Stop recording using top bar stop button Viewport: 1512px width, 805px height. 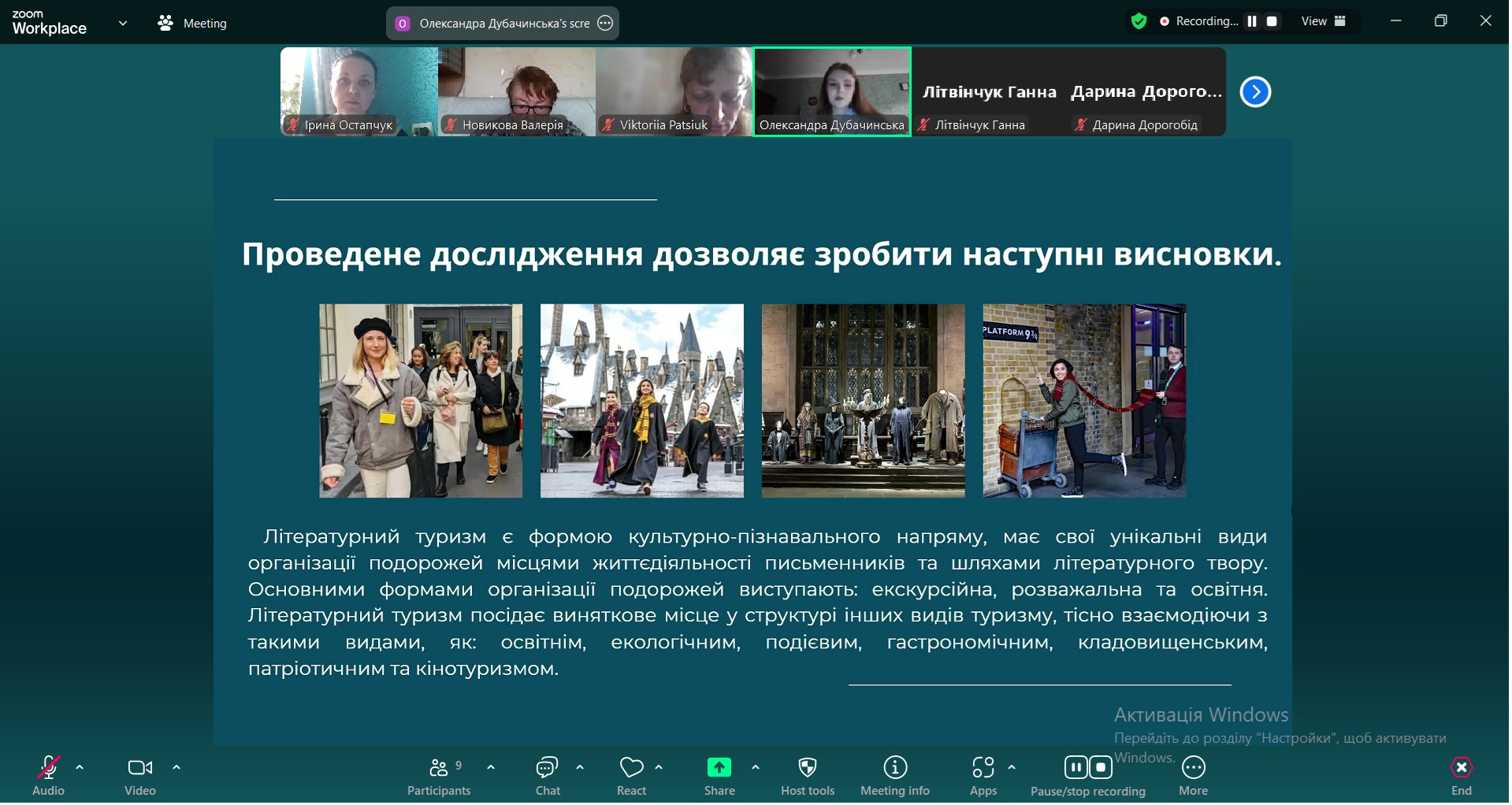1272,21
